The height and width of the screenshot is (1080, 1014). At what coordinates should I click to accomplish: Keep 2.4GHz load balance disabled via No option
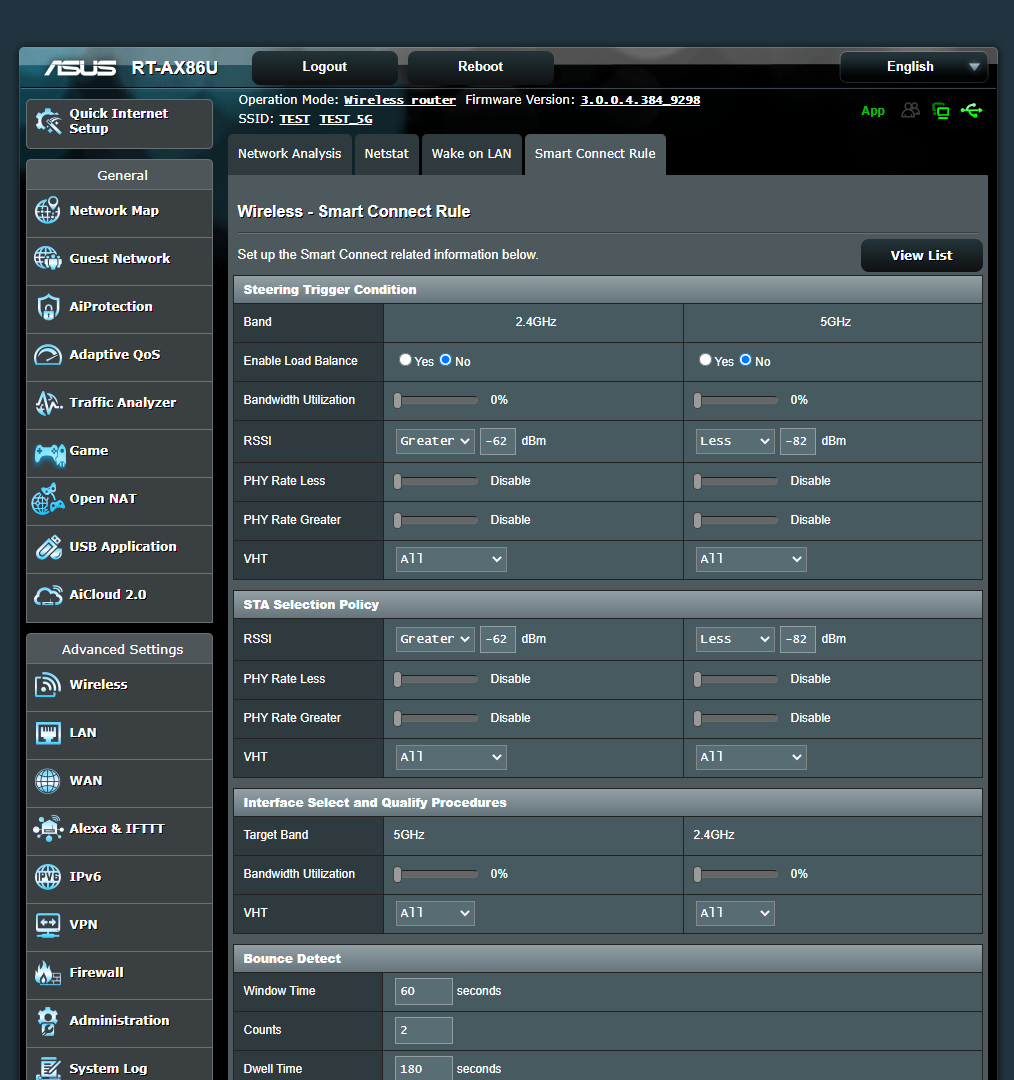[445, 360]
